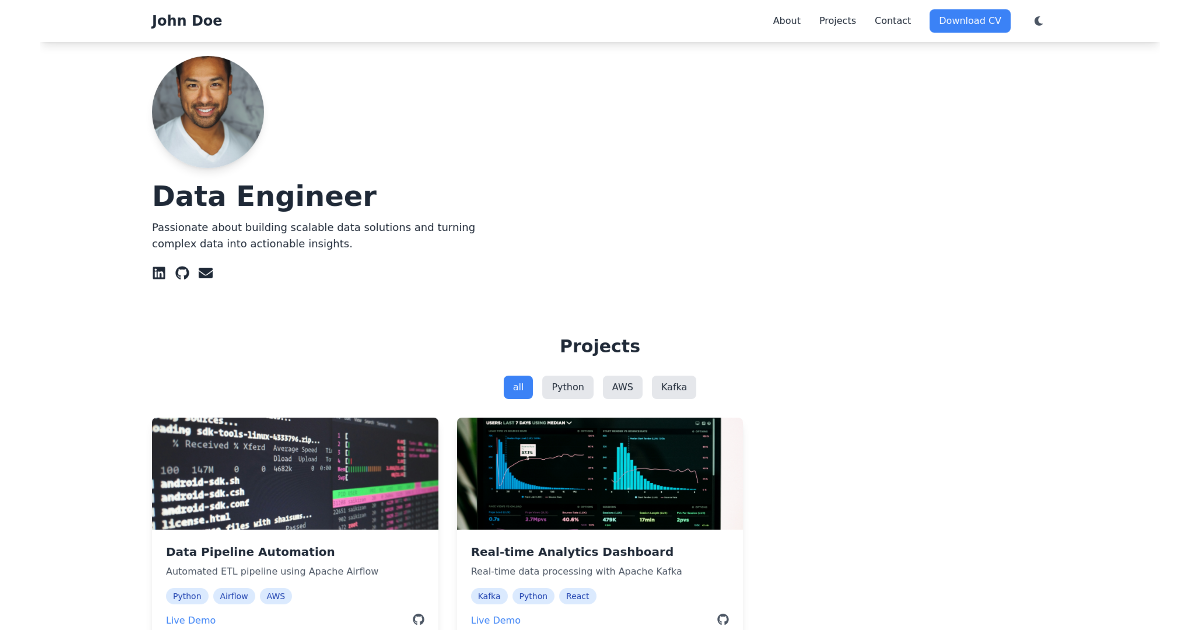Open GitHub repo icon on Analytics Dashboard card

pos(722,619)
